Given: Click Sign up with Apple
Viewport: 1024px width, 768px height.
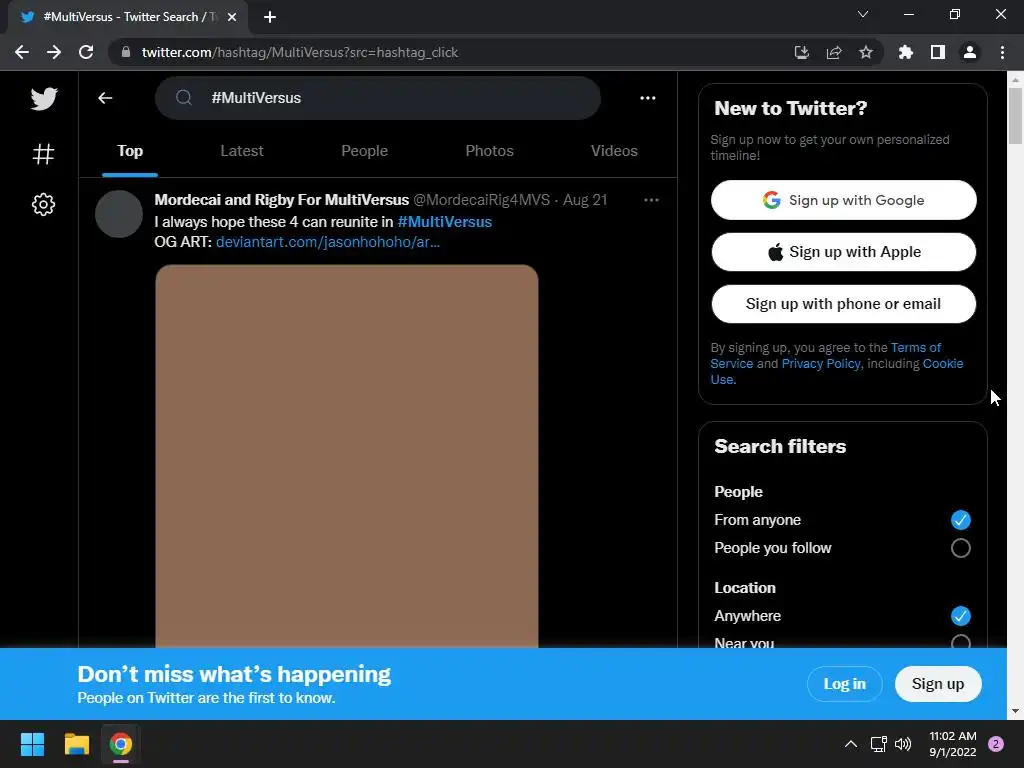Looking at the screenshot, I should click(x=844, y=252).
